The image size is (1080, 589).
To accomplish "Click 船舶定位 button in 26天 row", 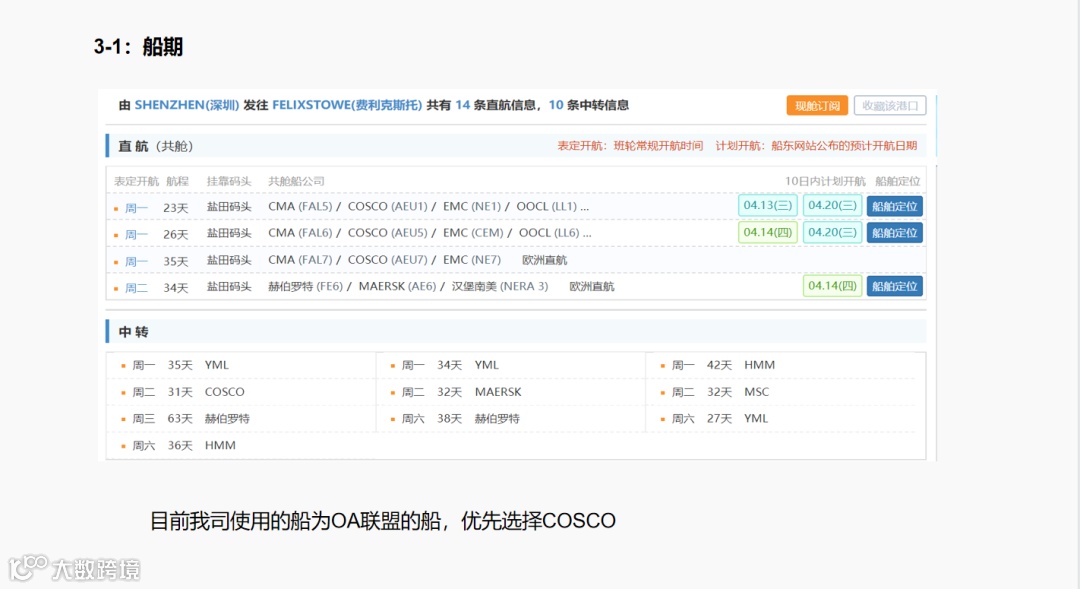I will click(x=895, y=233).
